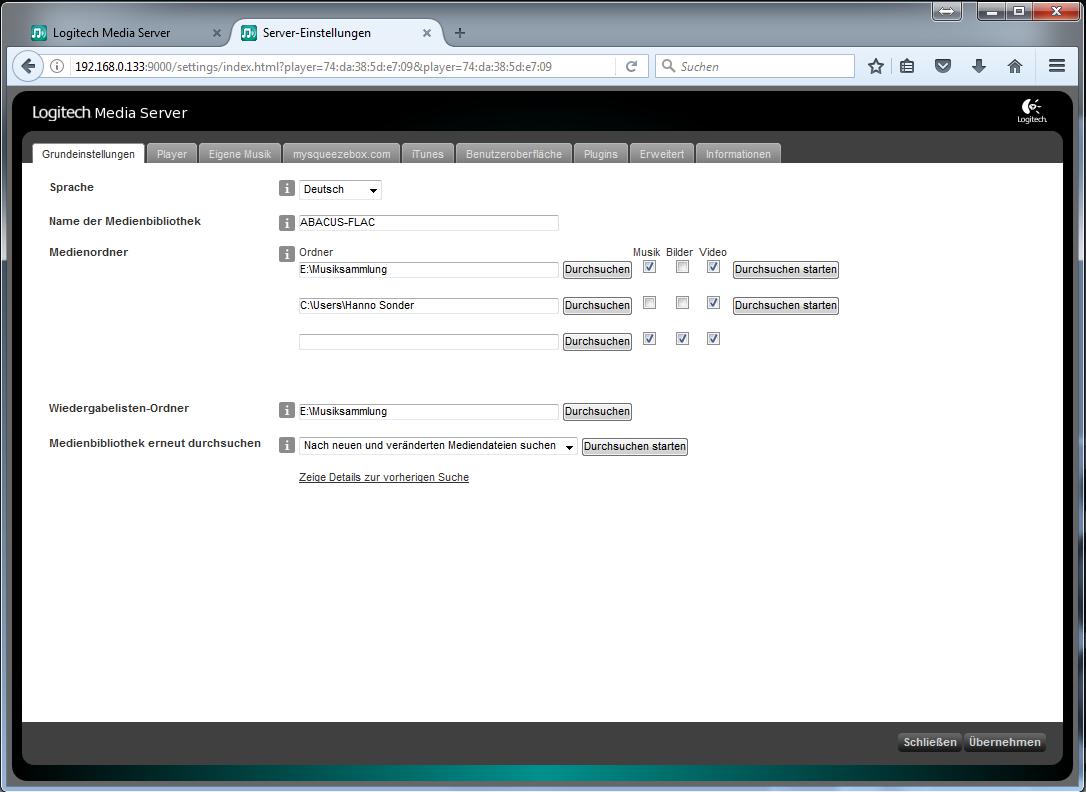Switch to Player settings tab
The width and height of the screenshot is (1086, 792).
[x=172, y=154]
